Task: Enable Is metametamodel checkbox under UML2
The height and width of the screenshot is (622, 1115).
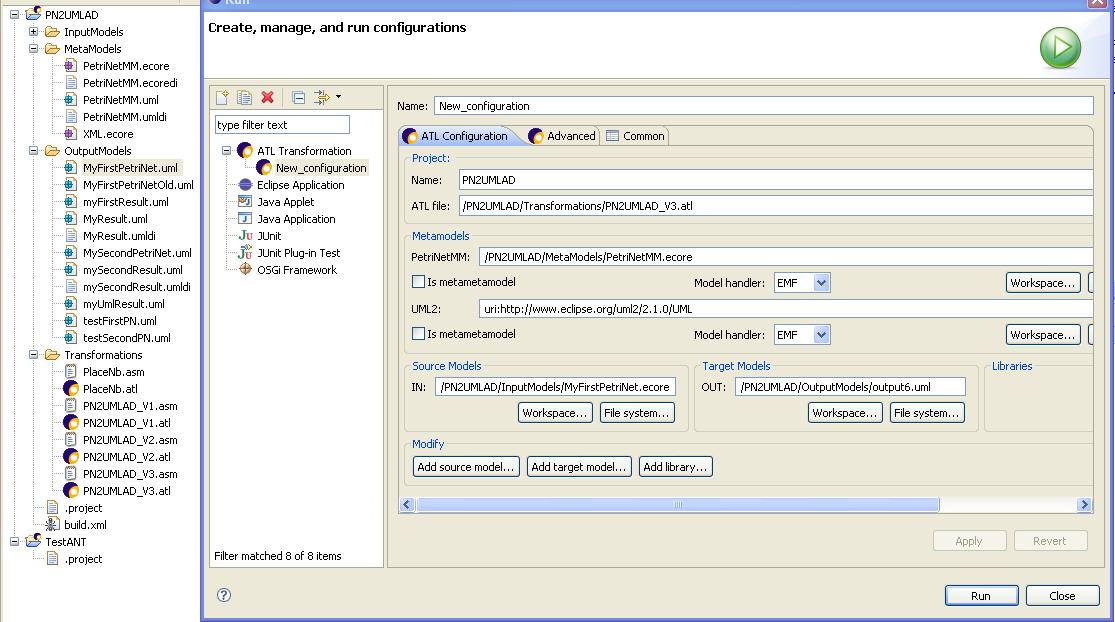Action: coord(419,334)
